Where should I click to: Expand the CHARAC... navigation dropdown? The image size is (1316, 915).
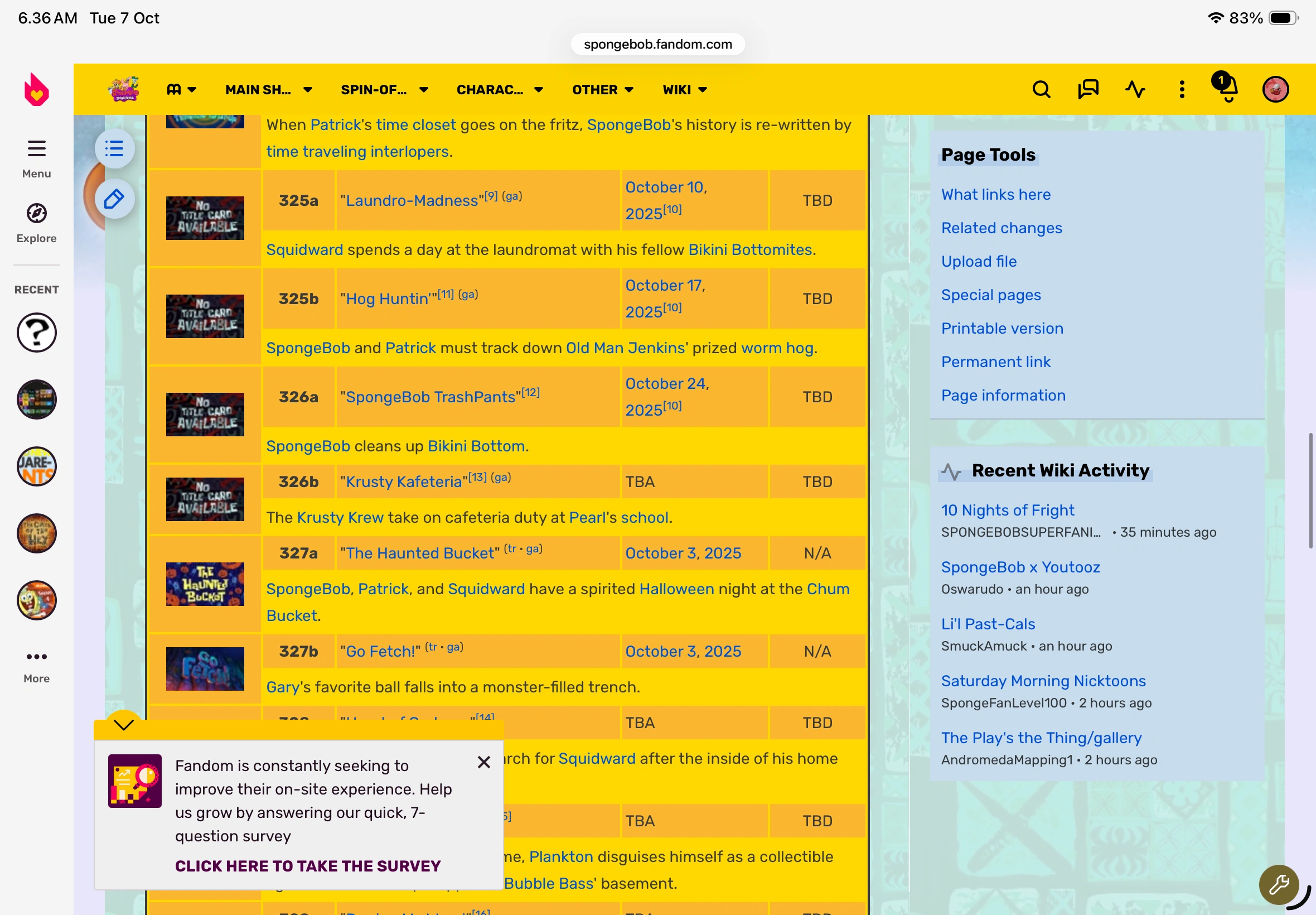[500, 90]
